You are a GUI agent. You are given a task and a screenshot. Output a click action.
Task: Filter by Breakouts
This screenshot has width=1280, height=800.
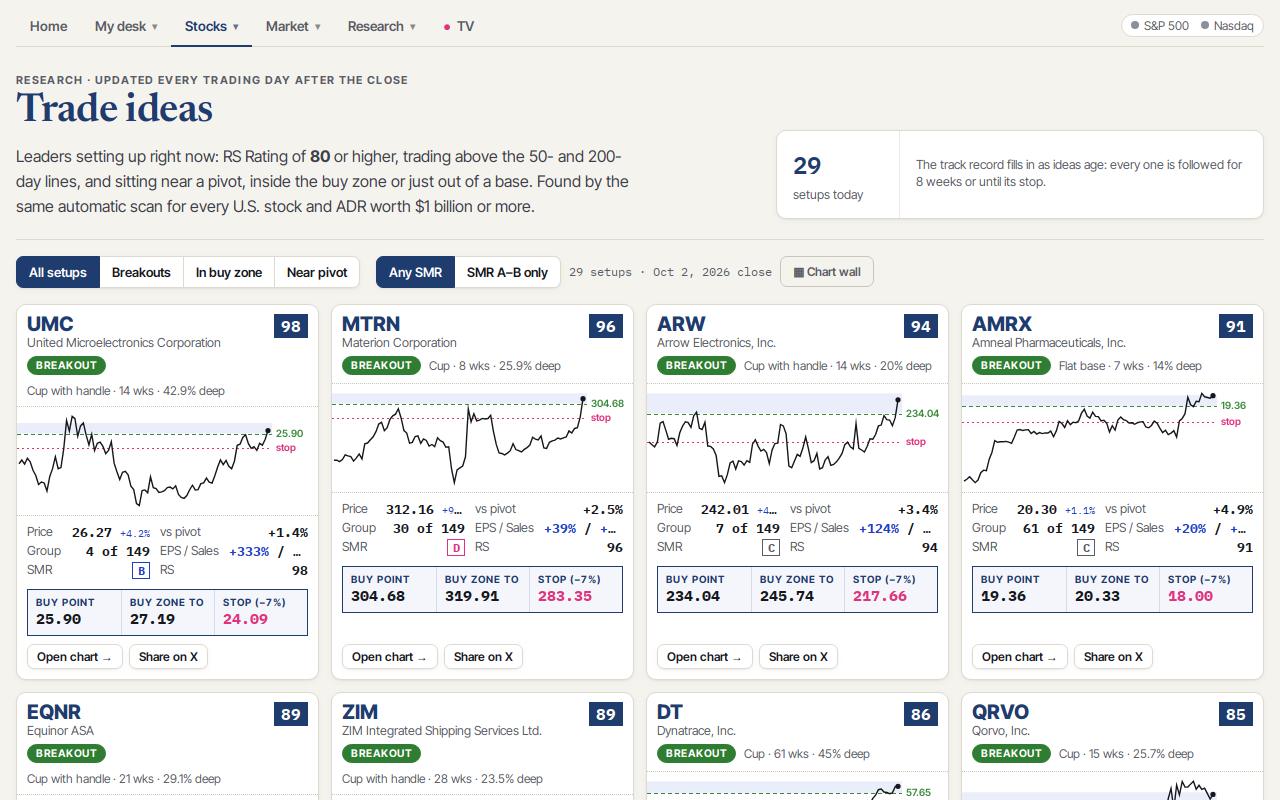[x=141, y=272]
